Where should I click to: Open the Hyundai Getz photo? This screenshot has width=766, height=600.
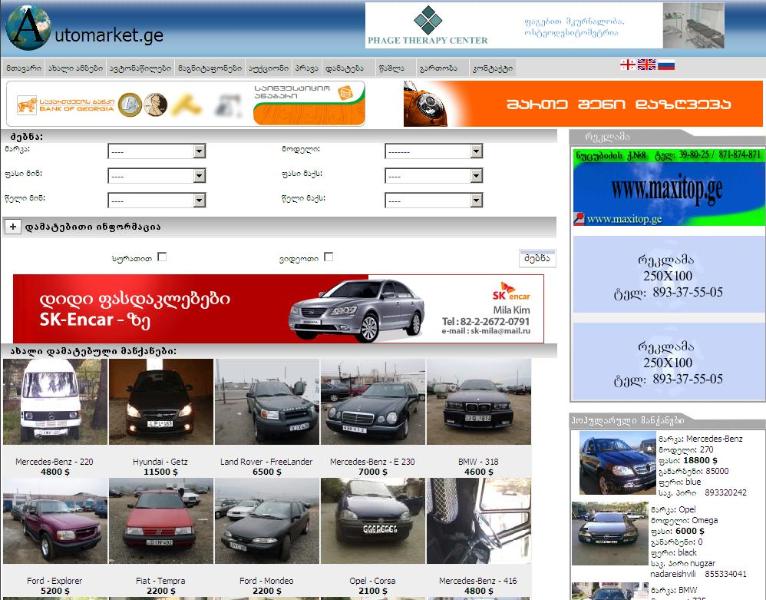[x=161, y=402]
